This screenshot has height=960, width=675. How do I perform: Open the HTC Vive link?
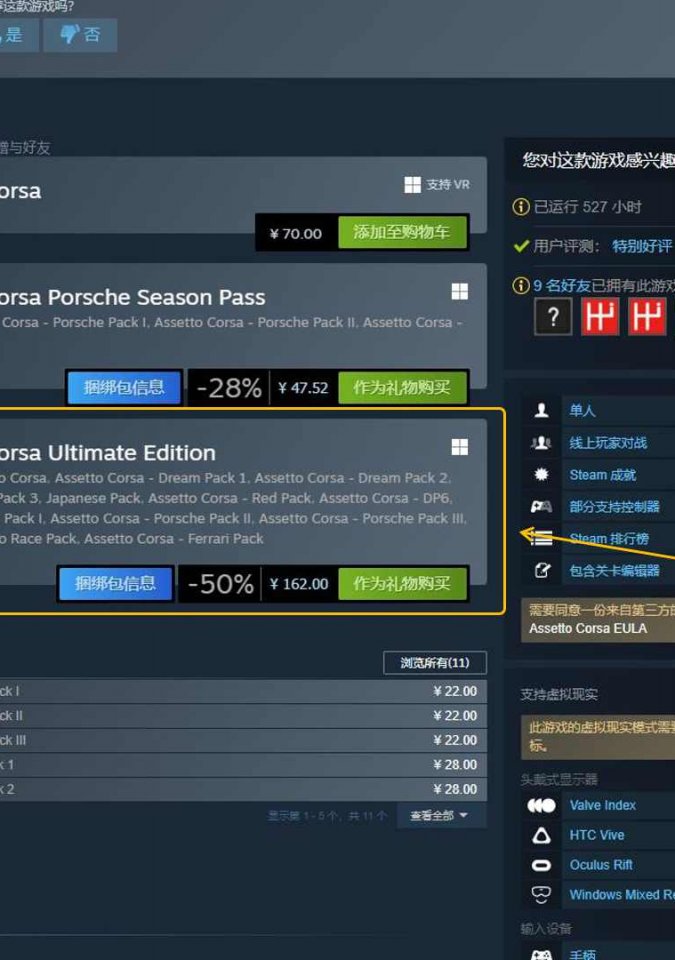click(x=597, y=835)
